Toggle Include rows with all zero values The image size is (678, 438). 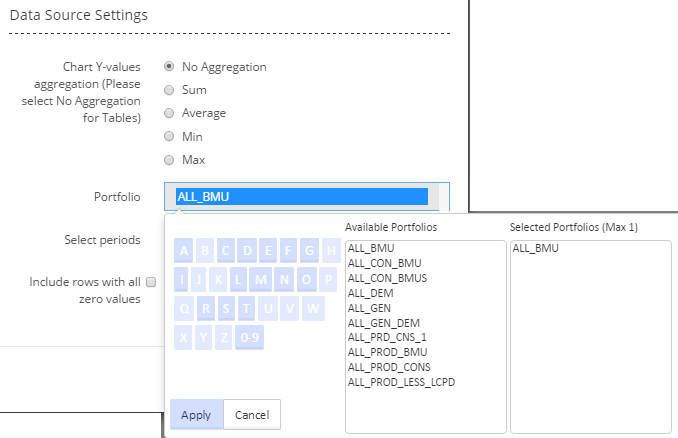click(151, 282)
